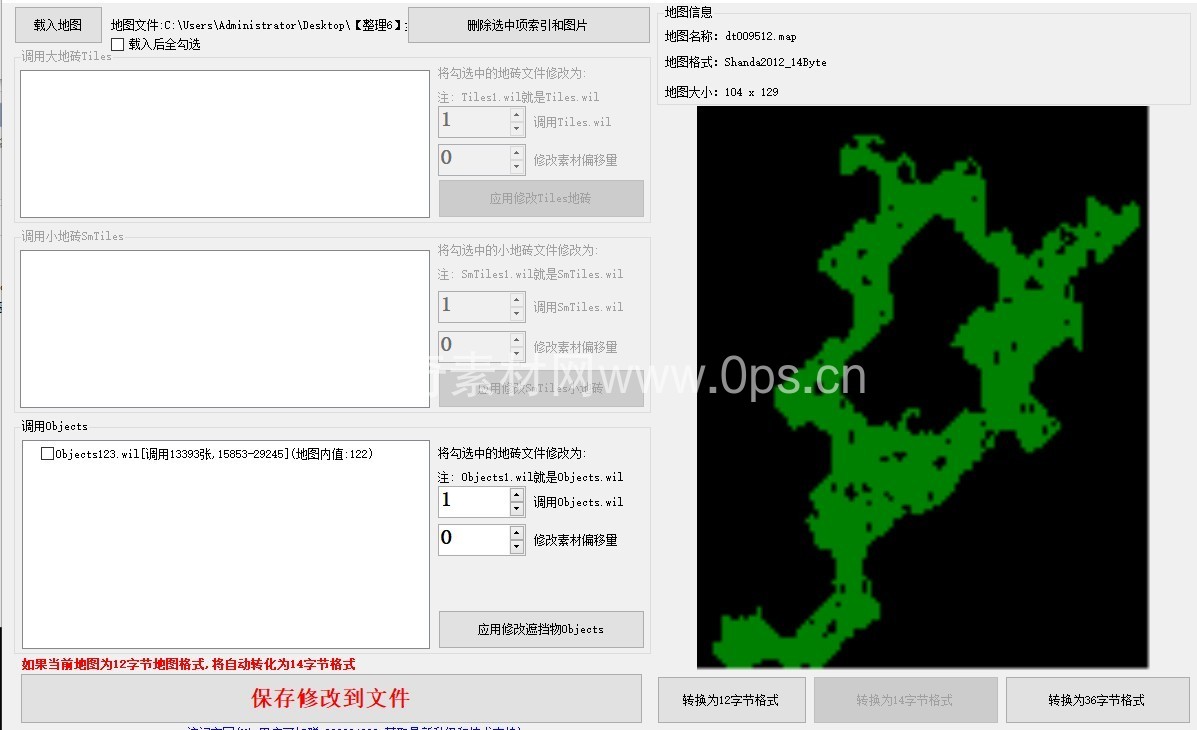Screen dimensions: 1197x730
Task: Click 删除选中项索引和图片 button
Action: (528, 25)
